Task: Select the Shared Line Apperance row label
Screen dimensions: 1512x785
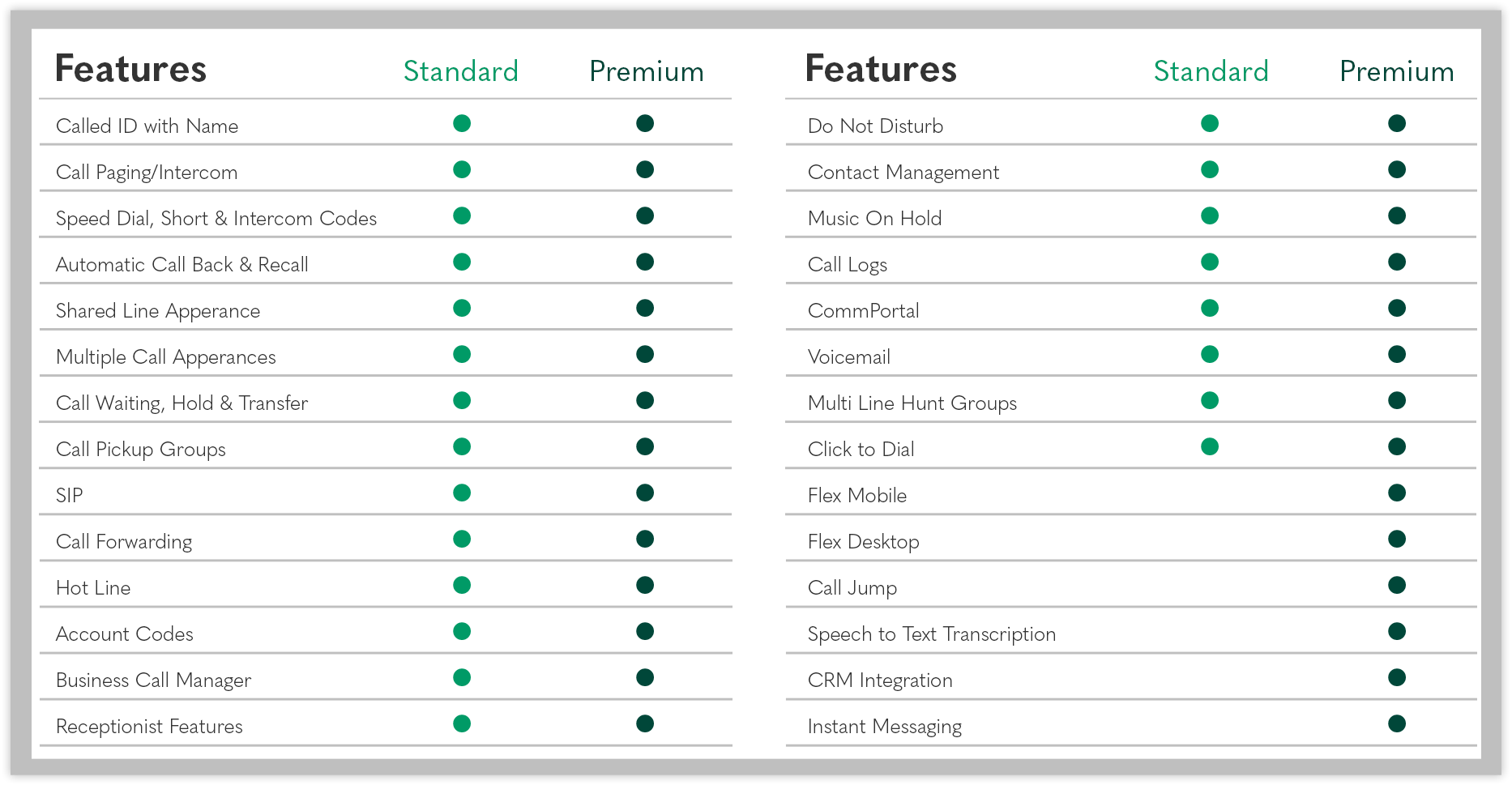Action: click(158, 311)
